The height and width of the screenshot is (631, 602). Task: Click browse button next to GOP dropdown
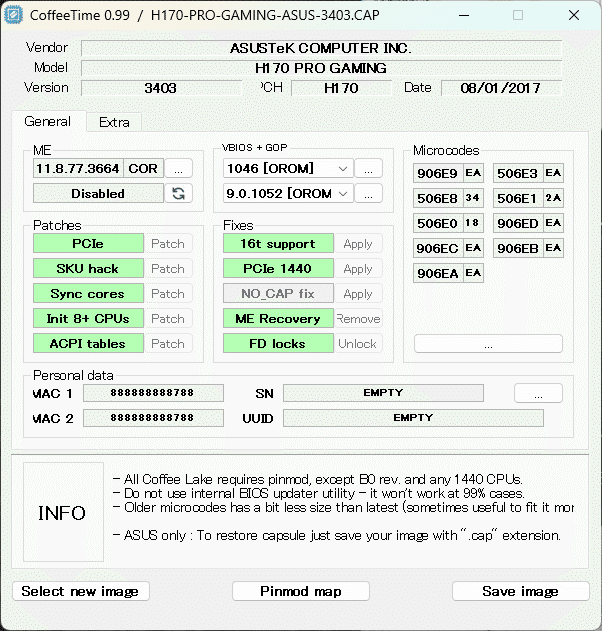tap(368, 194)
